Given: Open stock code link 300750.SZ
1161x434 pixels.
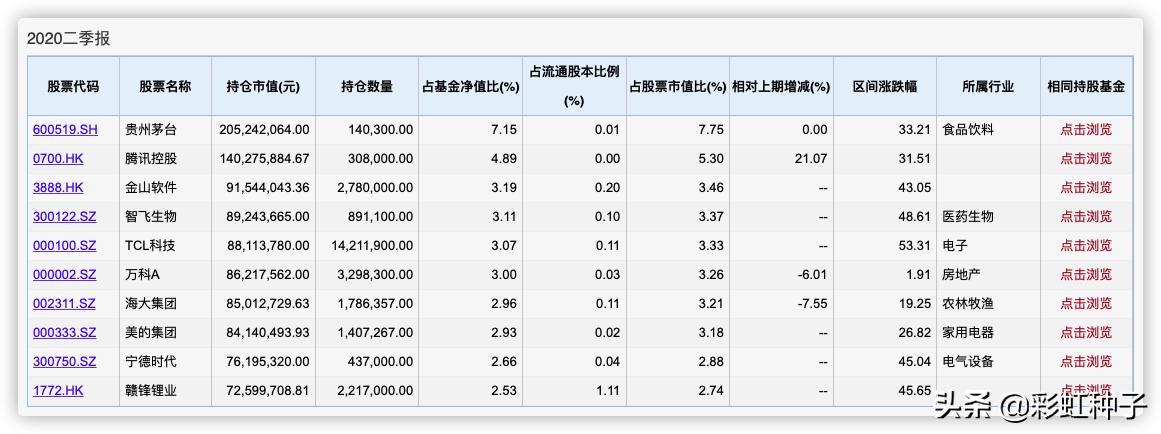Looking at the screenshot, I should pos(64,361).
